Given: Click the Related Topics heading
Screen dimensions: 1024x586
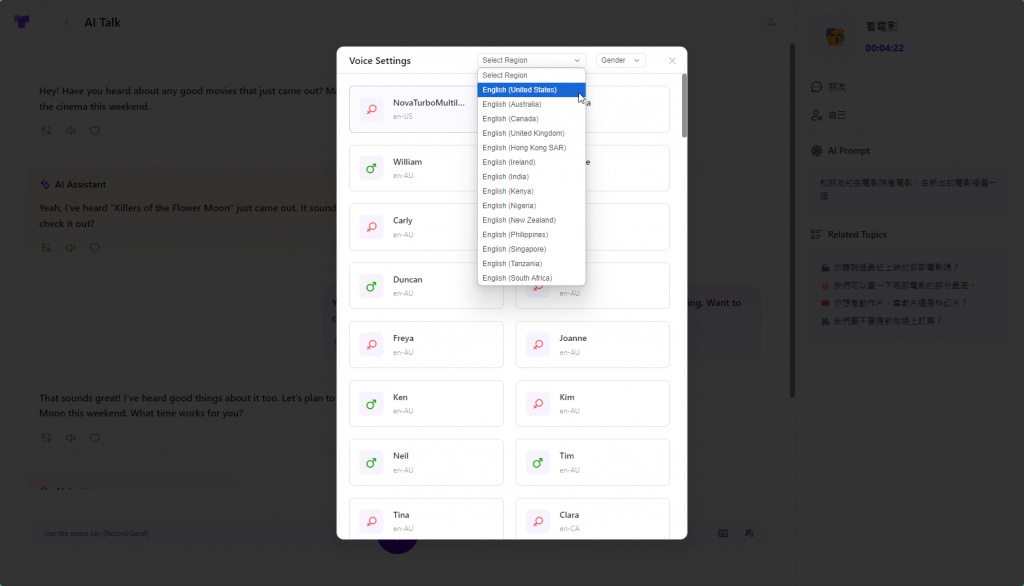Looking at the screenshot, I should pyautogui.click(x=857, y=235).
